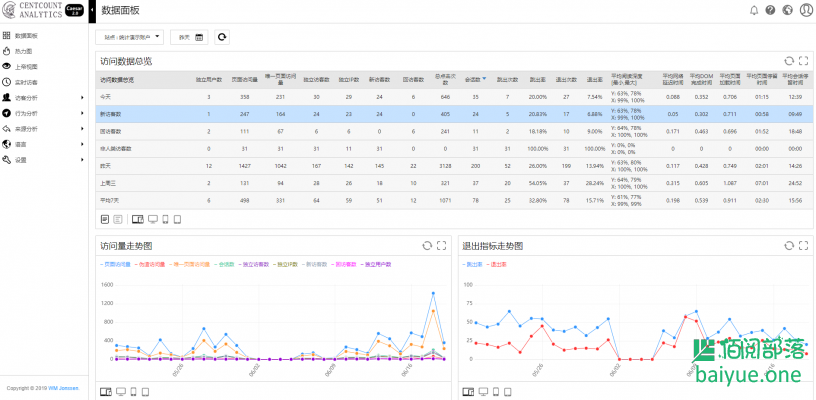Image resolution: width=816 pixels, height=400 pixels.
Task: Filter 退出指标走势图 to tablet devices
Action: coord(508,391)
